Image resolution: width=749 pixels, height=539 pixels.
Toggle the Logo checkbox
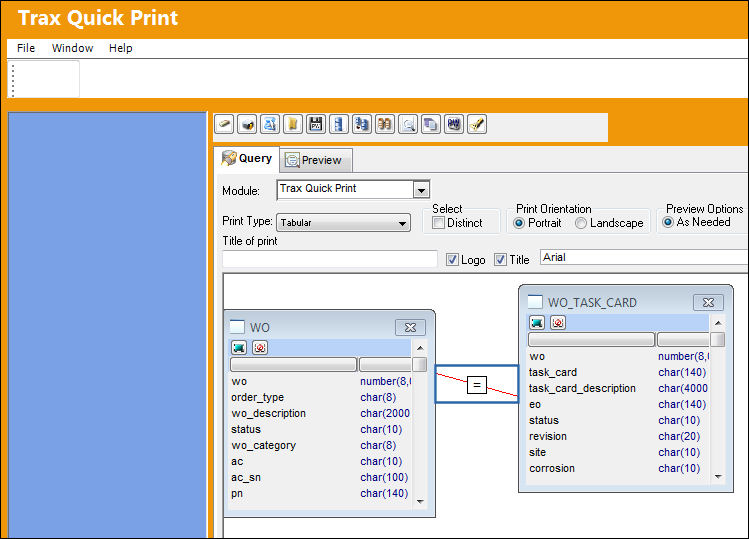(x=452, y=259)
